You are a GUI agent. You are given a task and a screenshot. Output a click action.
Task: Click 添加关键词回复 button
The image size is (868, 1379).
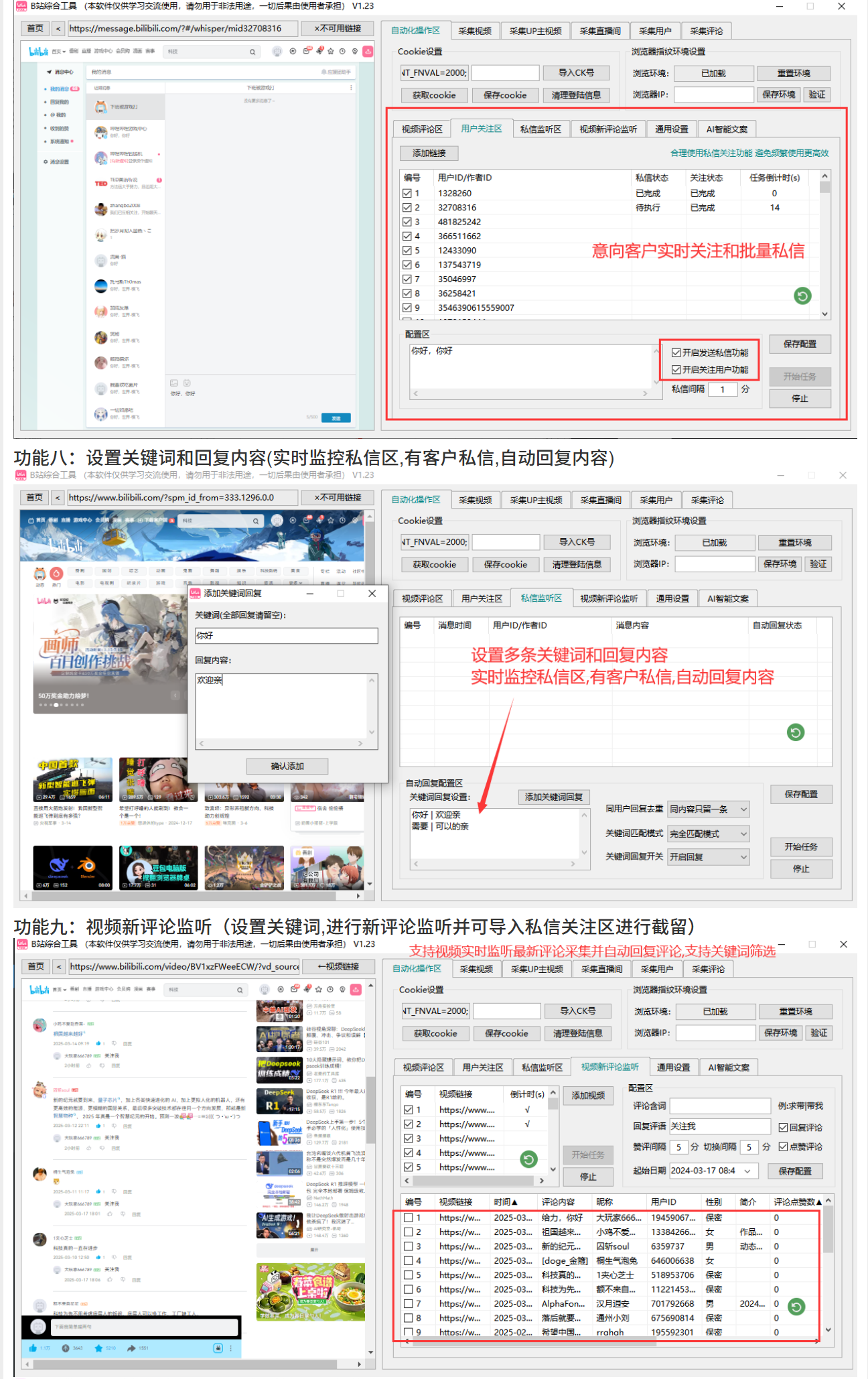coord(554,797)
